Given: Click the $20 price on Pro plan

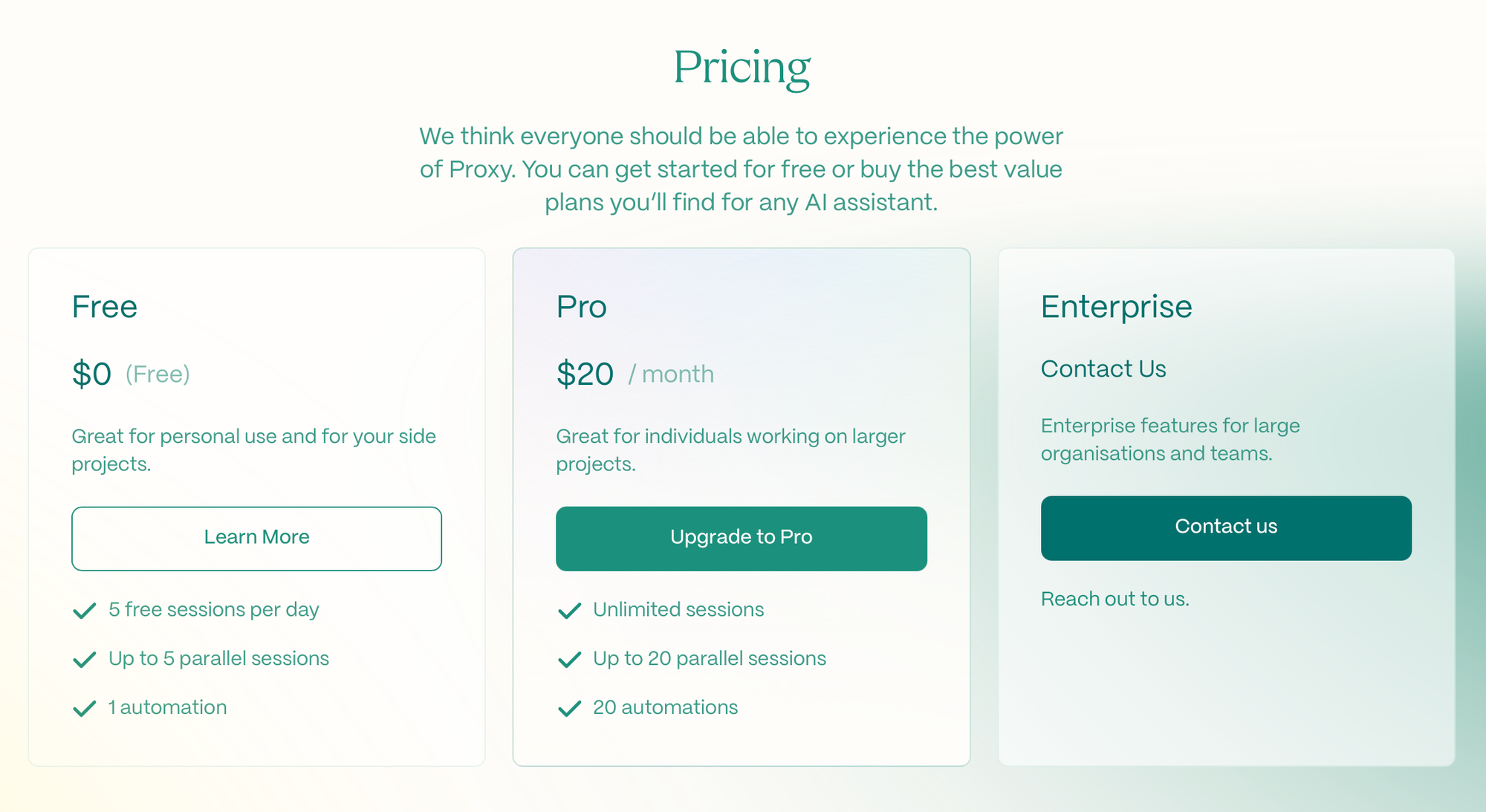Looking at the screenshot, I should pyautogui.click(x=585, y=374).
